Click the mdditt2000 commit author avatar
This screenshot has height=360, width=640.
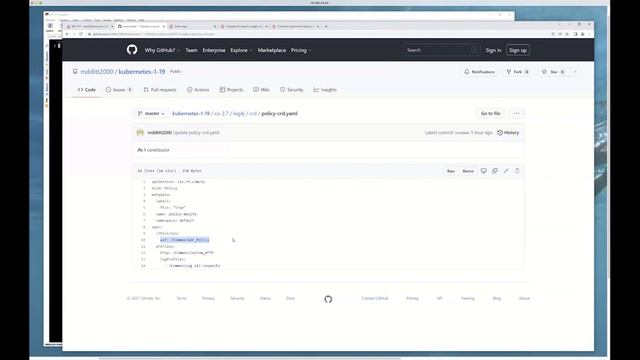pyautogui.click(x=140, y=133)
